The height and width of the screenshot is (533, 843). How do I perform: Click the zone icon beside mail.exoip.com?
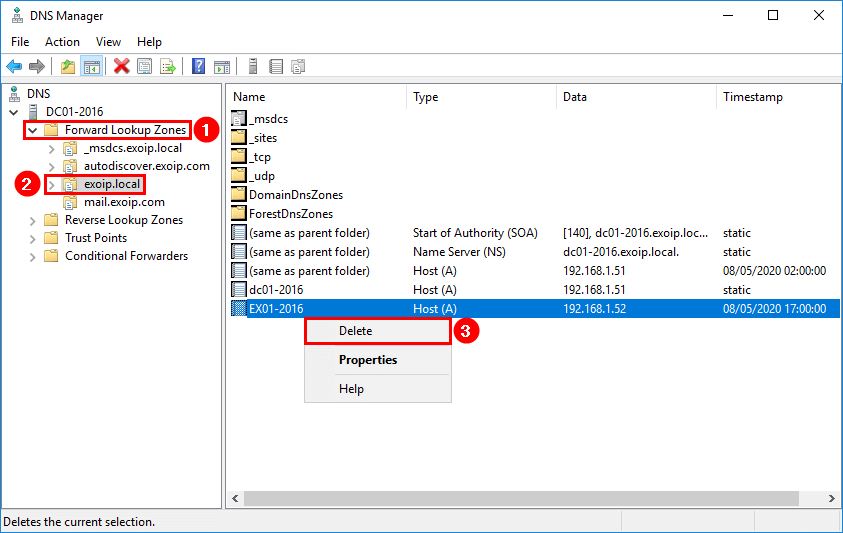(x=70, y=202)
